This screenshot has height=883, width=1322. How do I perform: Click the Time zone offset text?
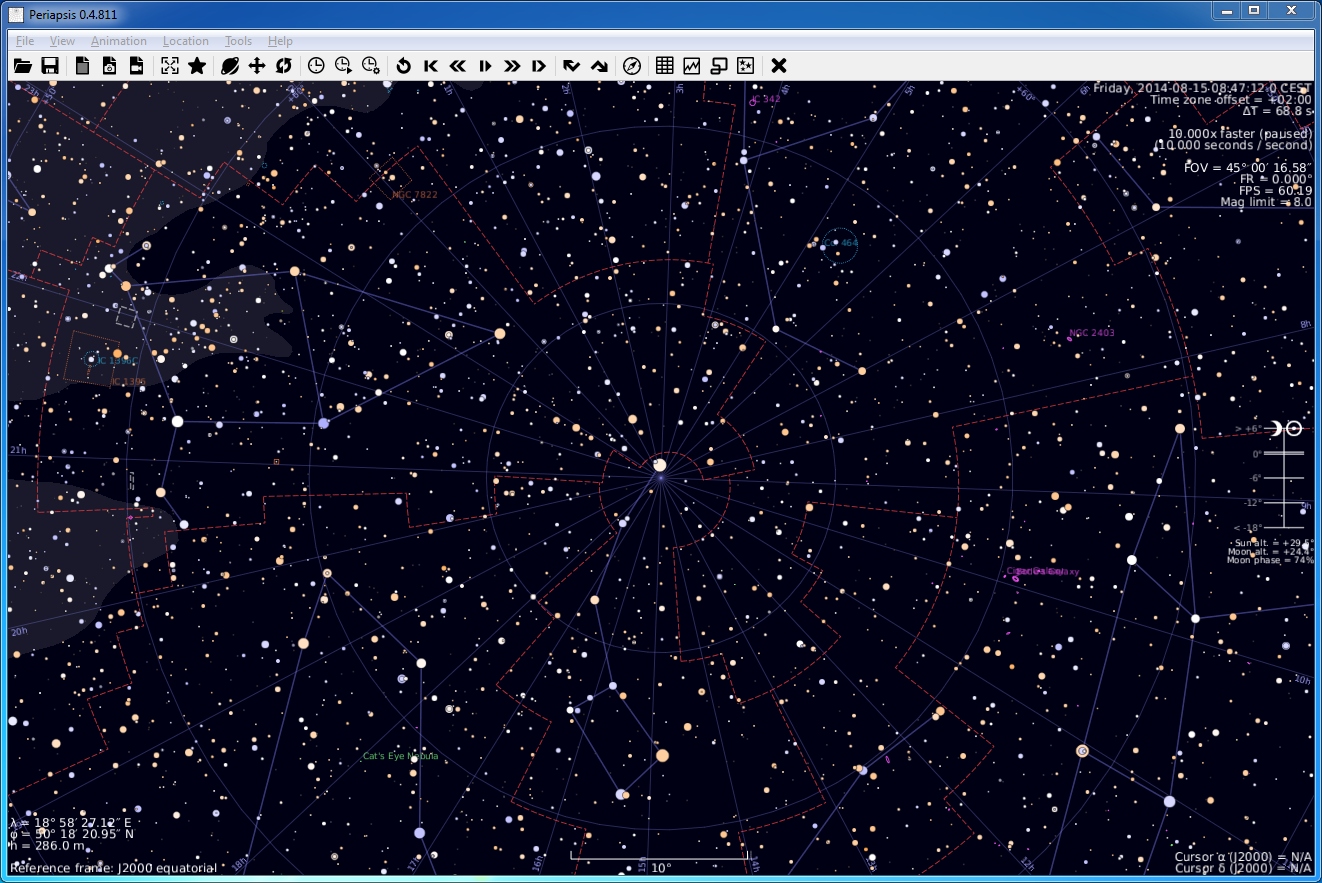(1231, 99)
